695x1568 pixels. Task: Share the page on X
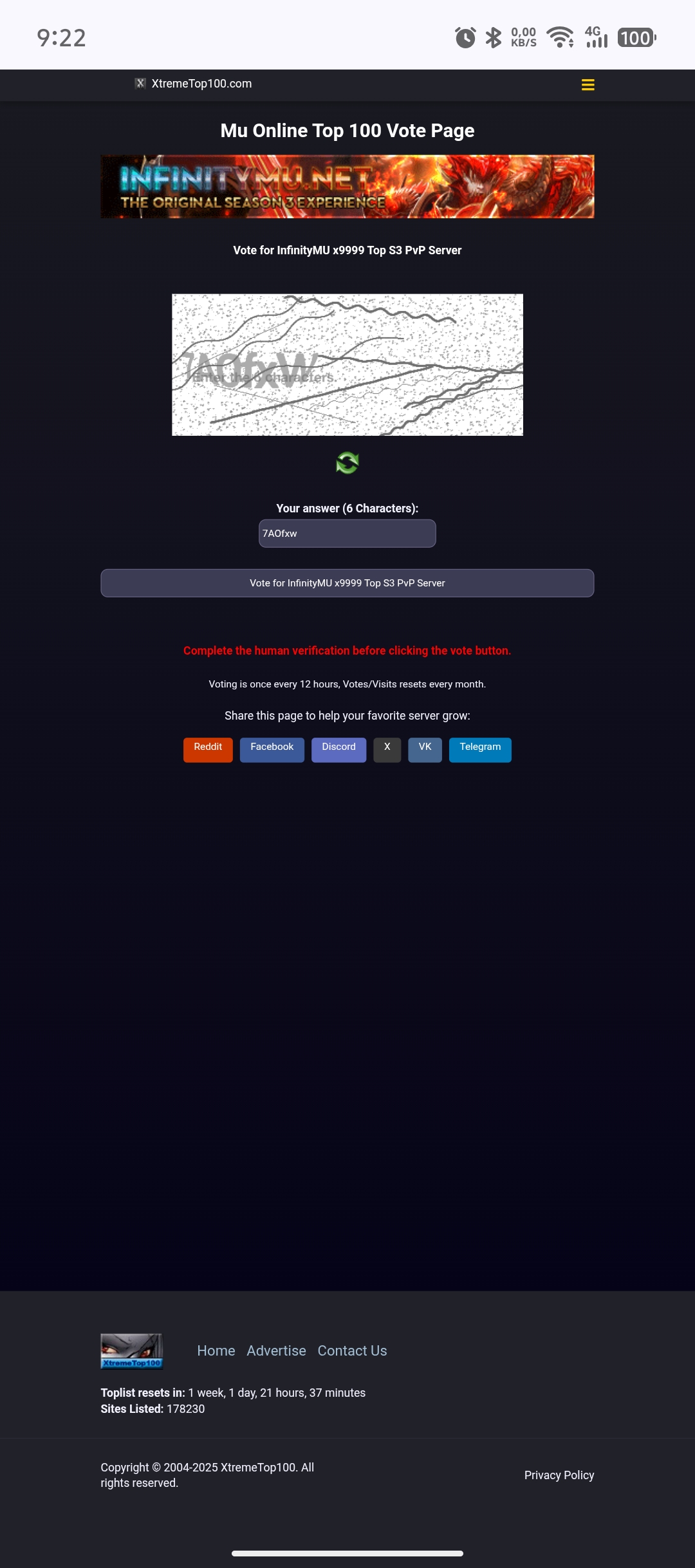coord(387,750)
